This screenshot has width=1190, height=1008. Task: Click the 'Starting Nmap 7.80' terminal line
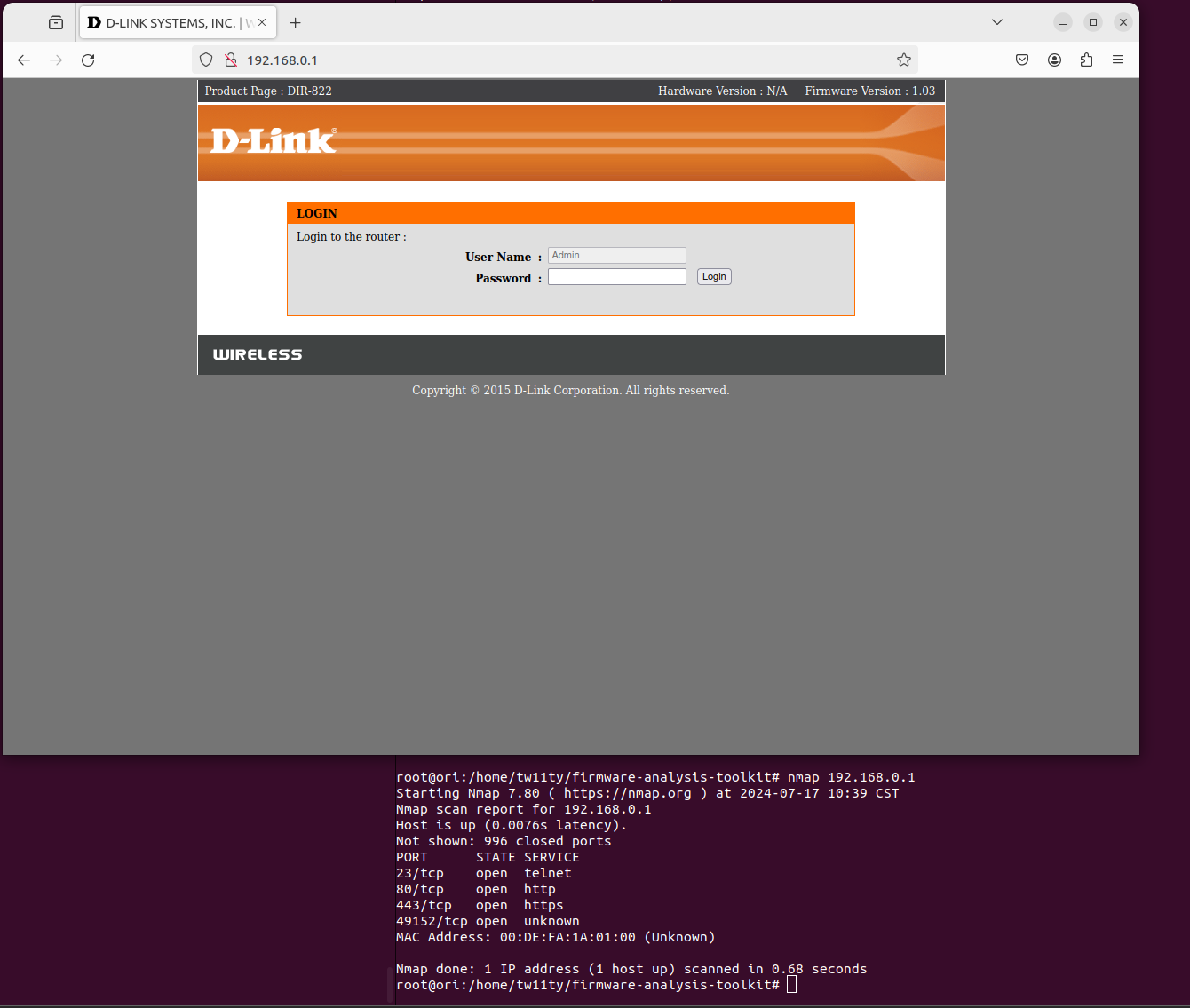coord(647,793)
